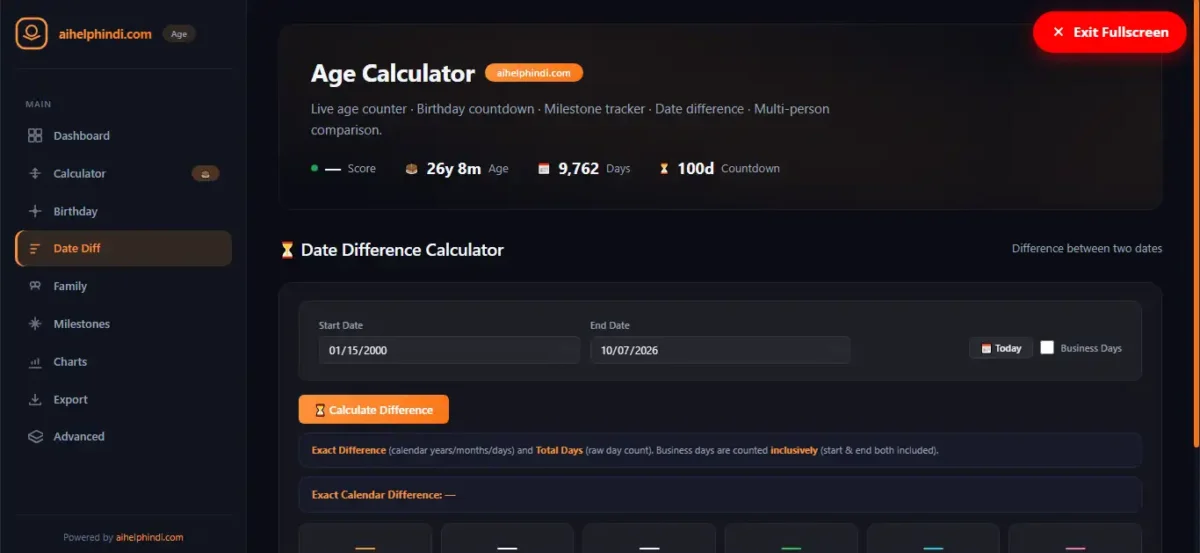
Task: Click the aihelphindi.com logo icon
Action: (x=31, y=33)
